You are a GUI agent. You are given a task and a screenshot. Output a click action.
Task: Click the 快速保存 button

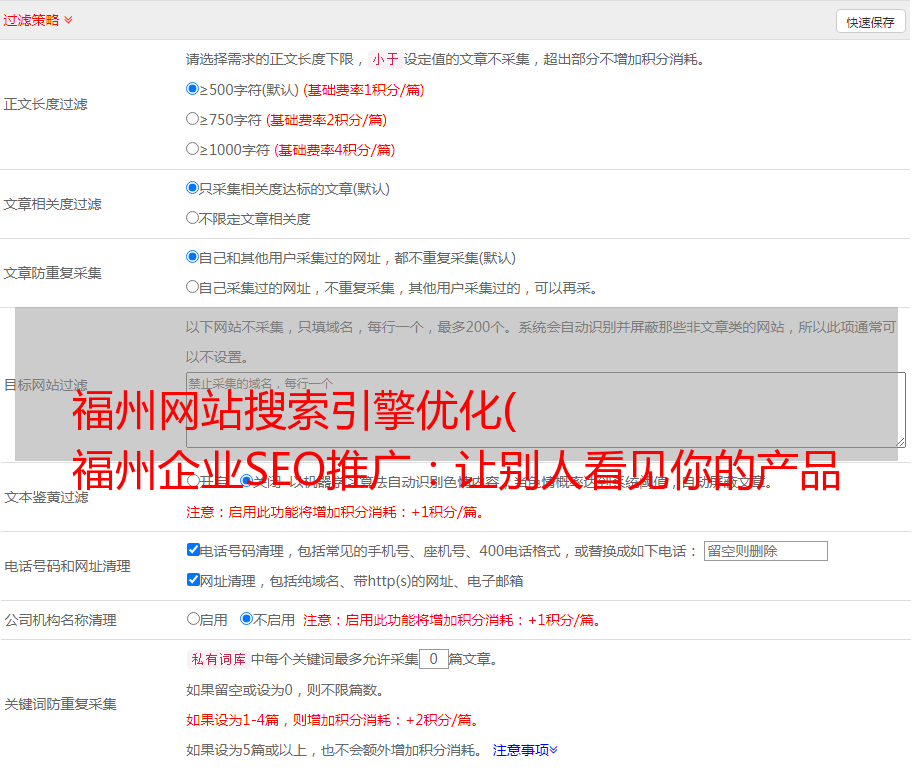pos(870,22)
